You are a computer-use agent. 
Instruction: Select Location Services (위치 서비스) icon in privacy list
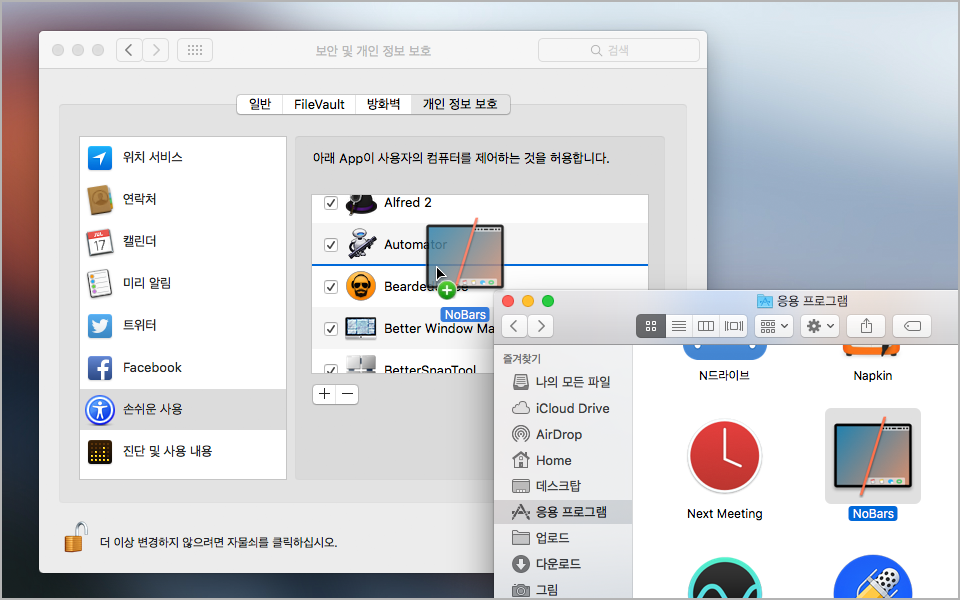pyautogui.click(x=100, y=157)
